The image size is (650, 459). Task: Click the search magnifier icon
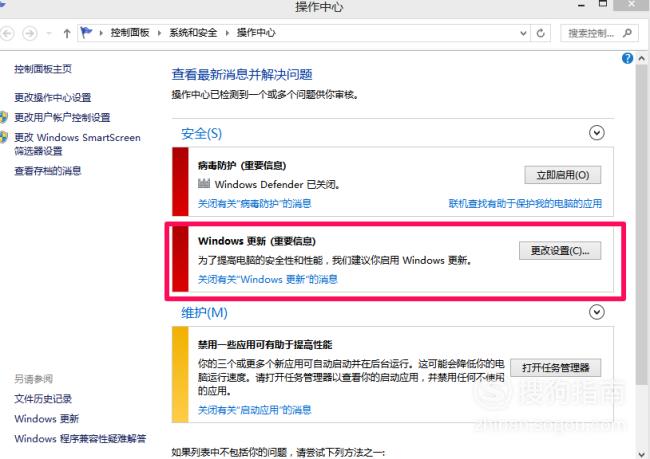[627, 33]
